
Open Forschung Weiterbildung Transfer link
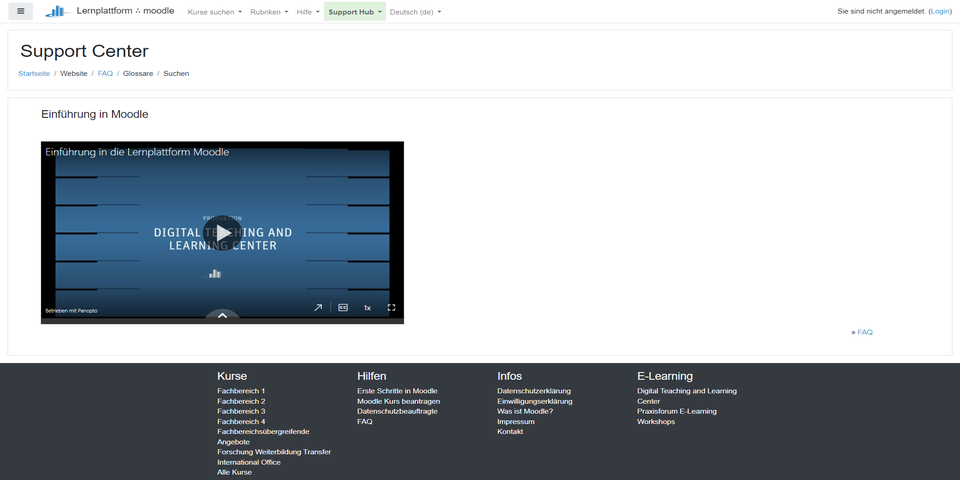[x=274, y=452]
